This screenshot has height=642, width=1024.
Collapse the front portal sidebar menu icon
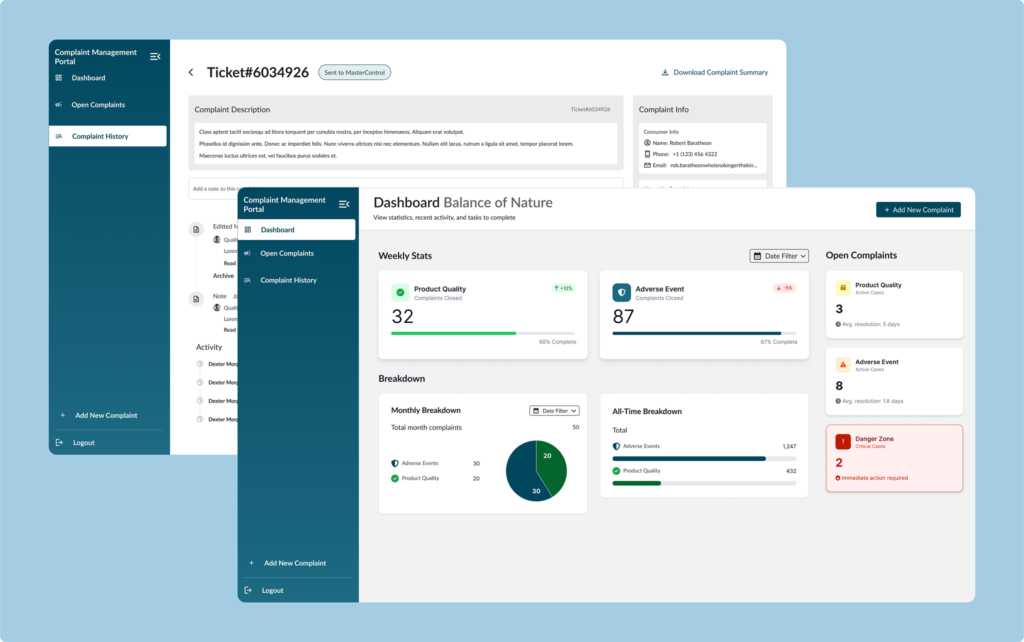[x=344, y=204]
